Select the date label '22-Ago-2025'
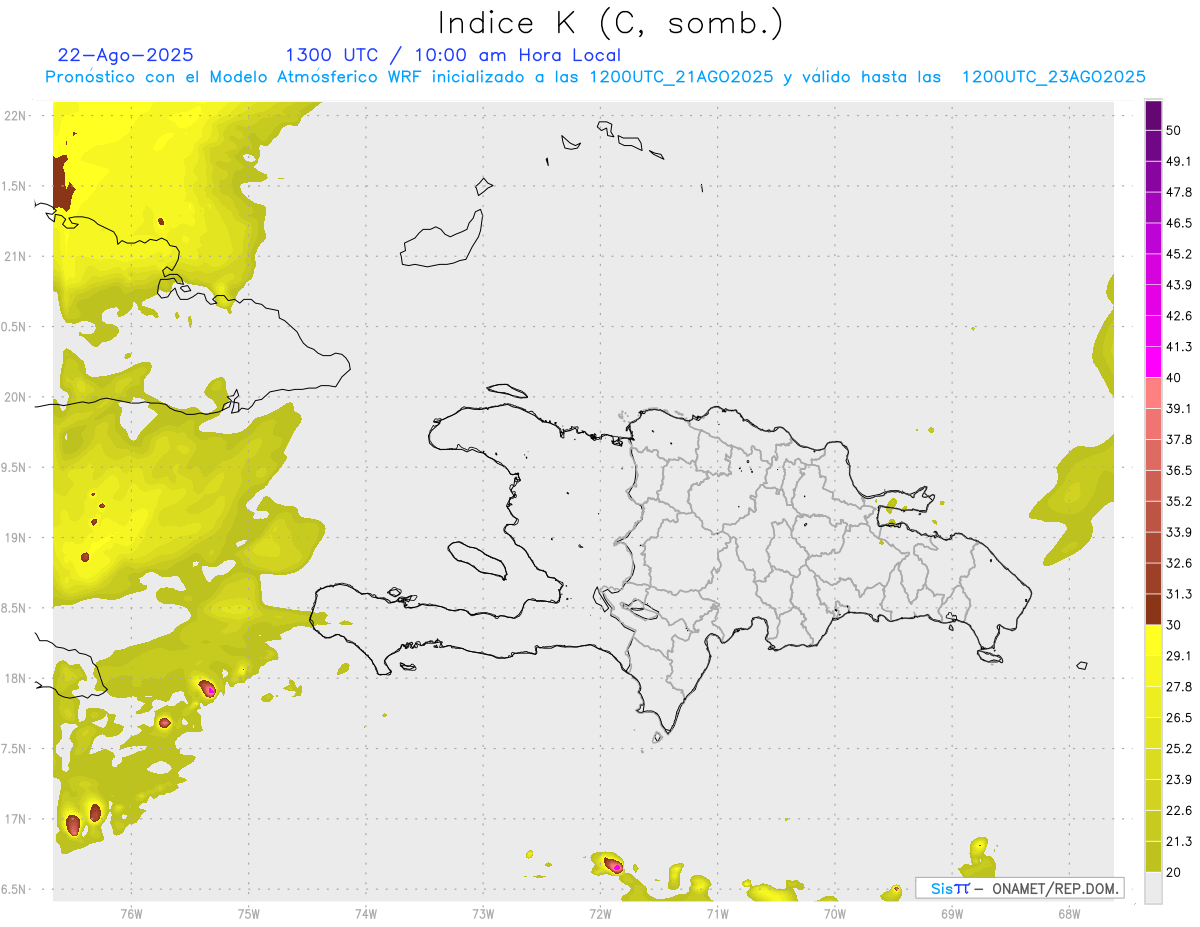Screen dimensions: 1200x927 click(126, 55)
